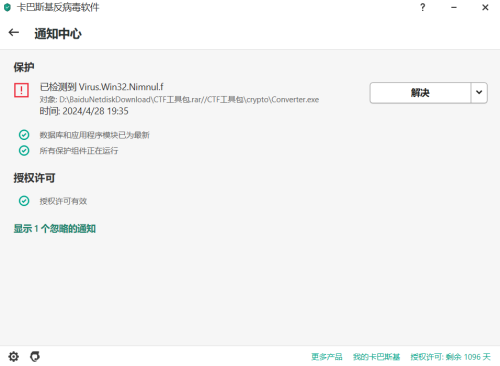Click the Kaspersky shield logo in title bar

7,7
